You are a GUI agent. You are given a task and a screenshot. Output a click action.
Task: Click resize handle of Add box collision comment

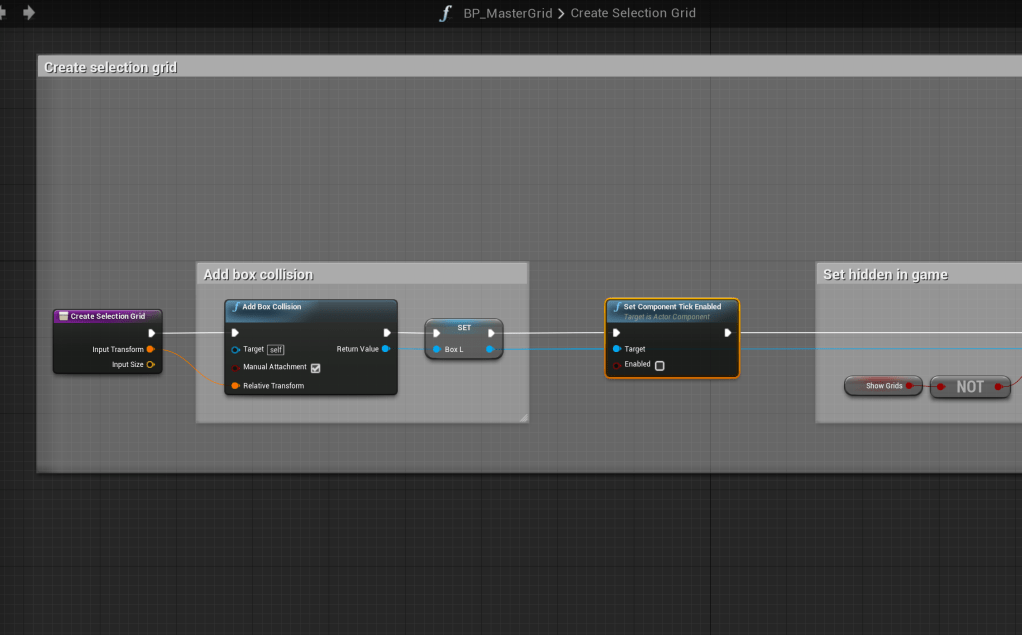(x=522, y=417)
